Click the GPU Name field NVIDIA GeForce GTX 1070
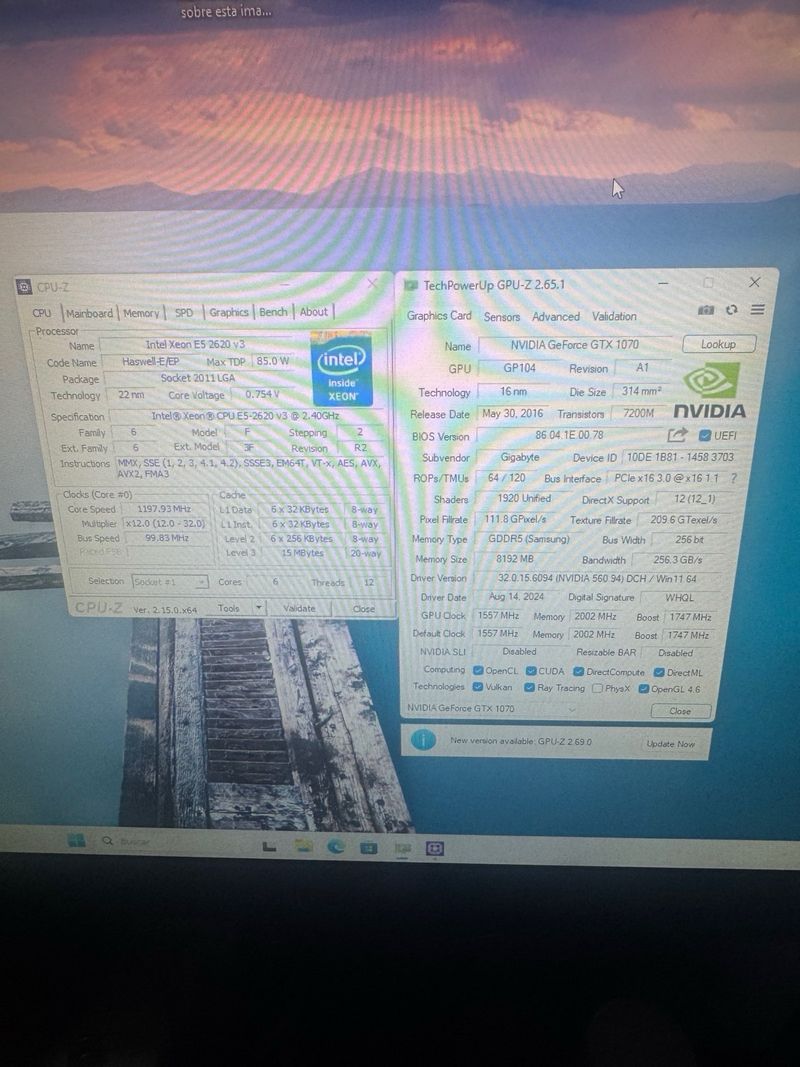 coord(575,344)
